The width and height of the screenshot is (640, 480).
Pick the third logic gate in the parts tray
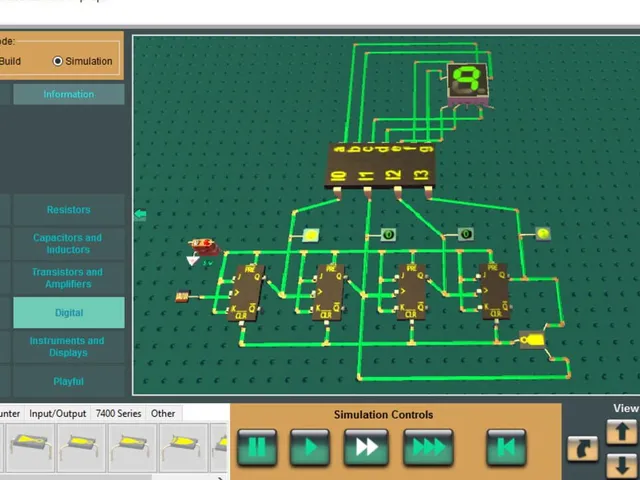[x=132, y=447]
